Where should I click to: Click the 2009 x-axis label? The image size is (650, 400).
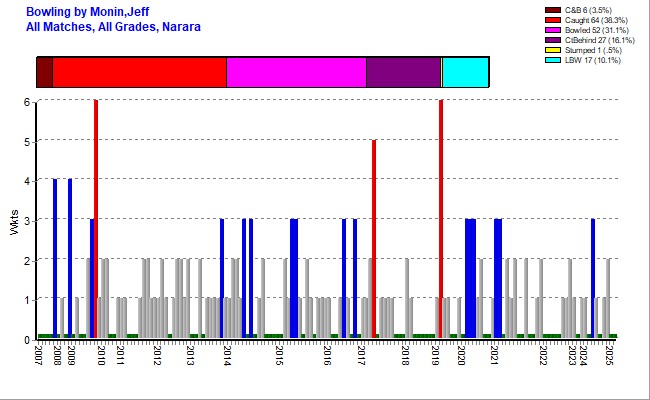click(x=71, y=356)
